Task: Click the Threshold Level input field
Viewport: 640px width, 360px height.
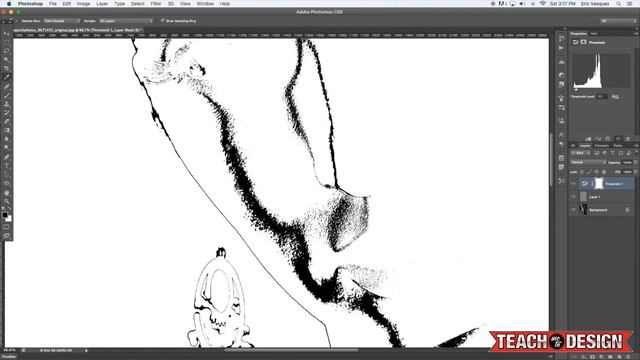Action: tap(602, 97)
